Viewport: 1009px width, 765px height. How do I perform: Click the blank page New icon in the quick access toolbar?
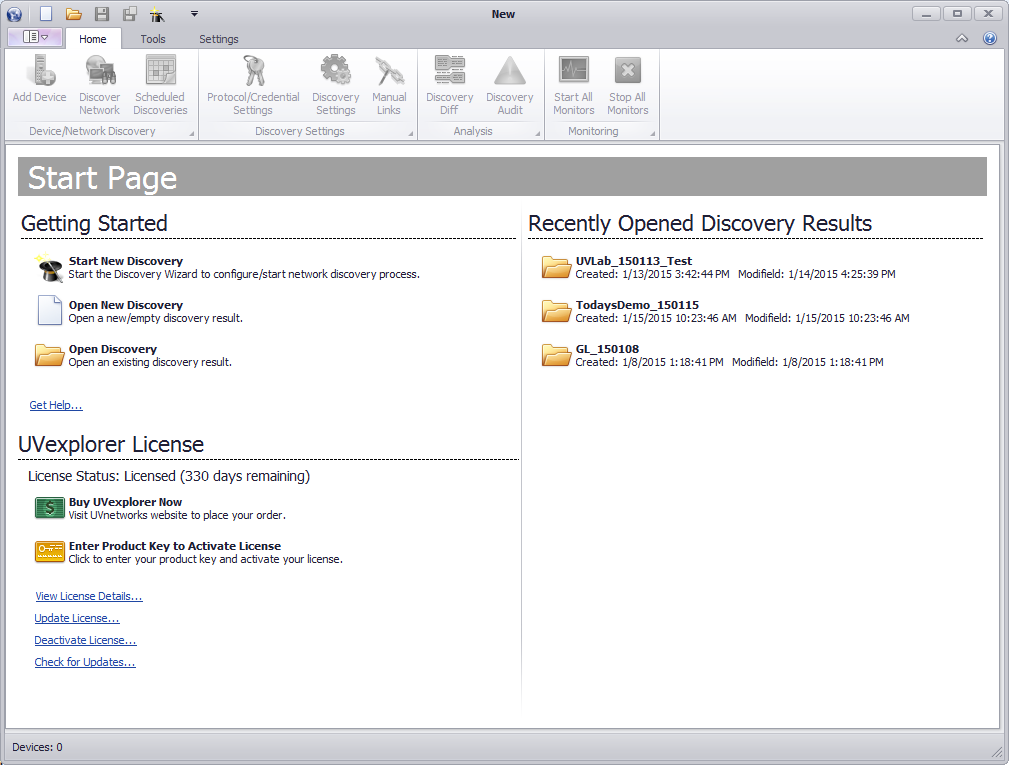[x=46, y=14]
